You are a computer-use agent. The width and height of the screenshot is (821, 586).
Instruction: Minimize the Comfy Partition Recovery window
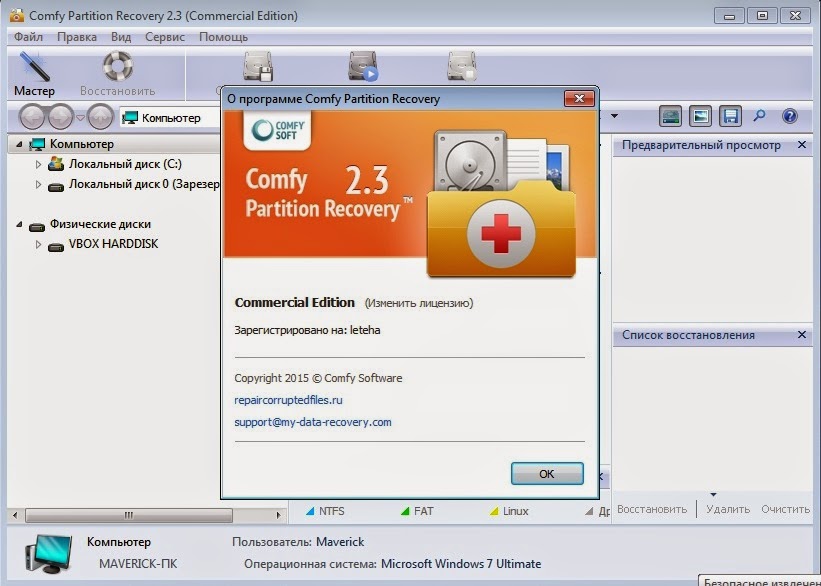pos(729,16)
